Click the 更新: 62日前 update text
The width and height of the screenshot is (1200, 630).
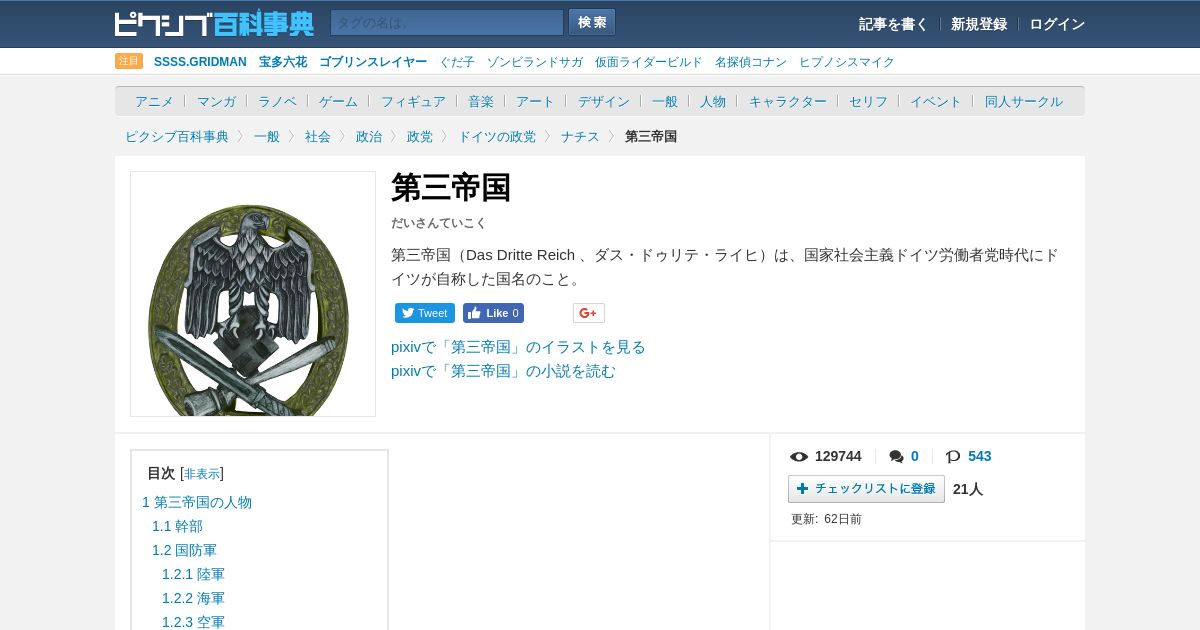coord(826,519)
